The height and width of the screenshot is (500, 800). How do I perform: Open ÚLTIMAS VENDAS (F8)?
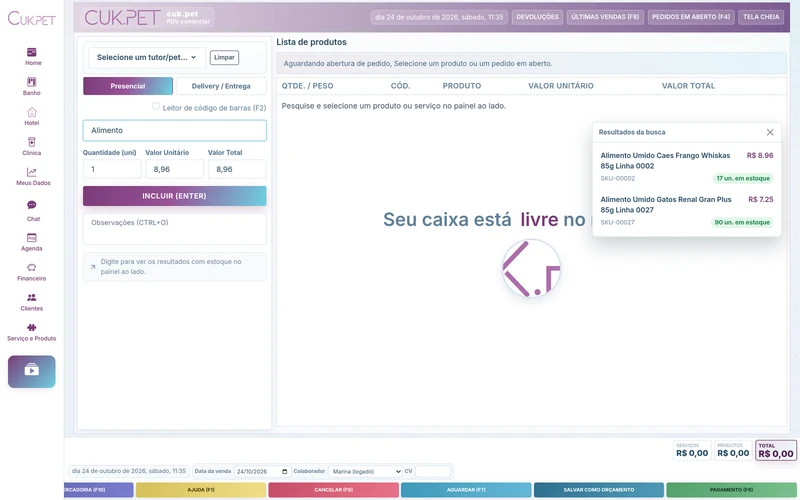click(605, 17)
